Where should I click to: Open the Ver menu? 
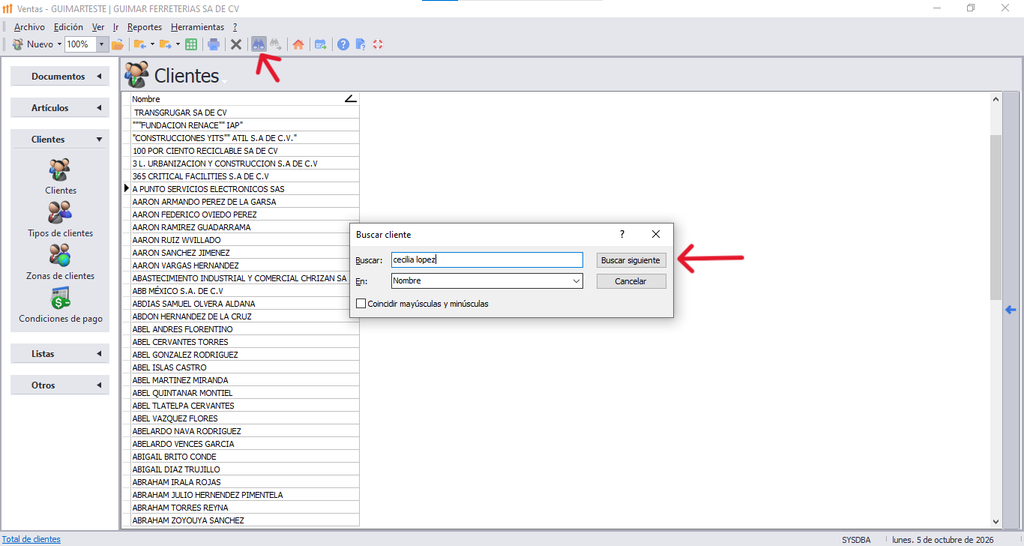pos(98,27)
